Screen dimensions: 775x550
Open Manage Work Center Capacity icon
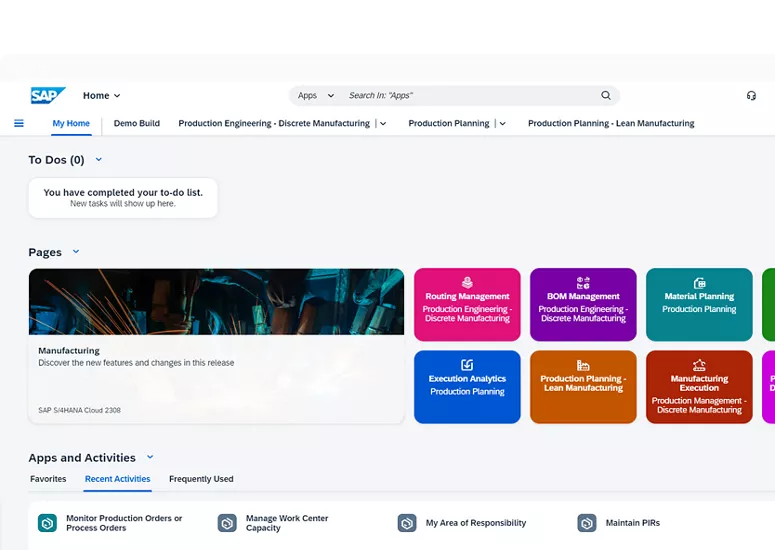(x=227, y=523)
